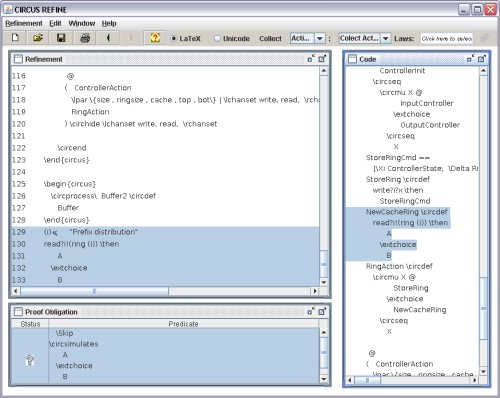Click Refinement panel horizontal scrollbar thumb
Viewport: 500px width, 398px height.
tap(94, 291)
